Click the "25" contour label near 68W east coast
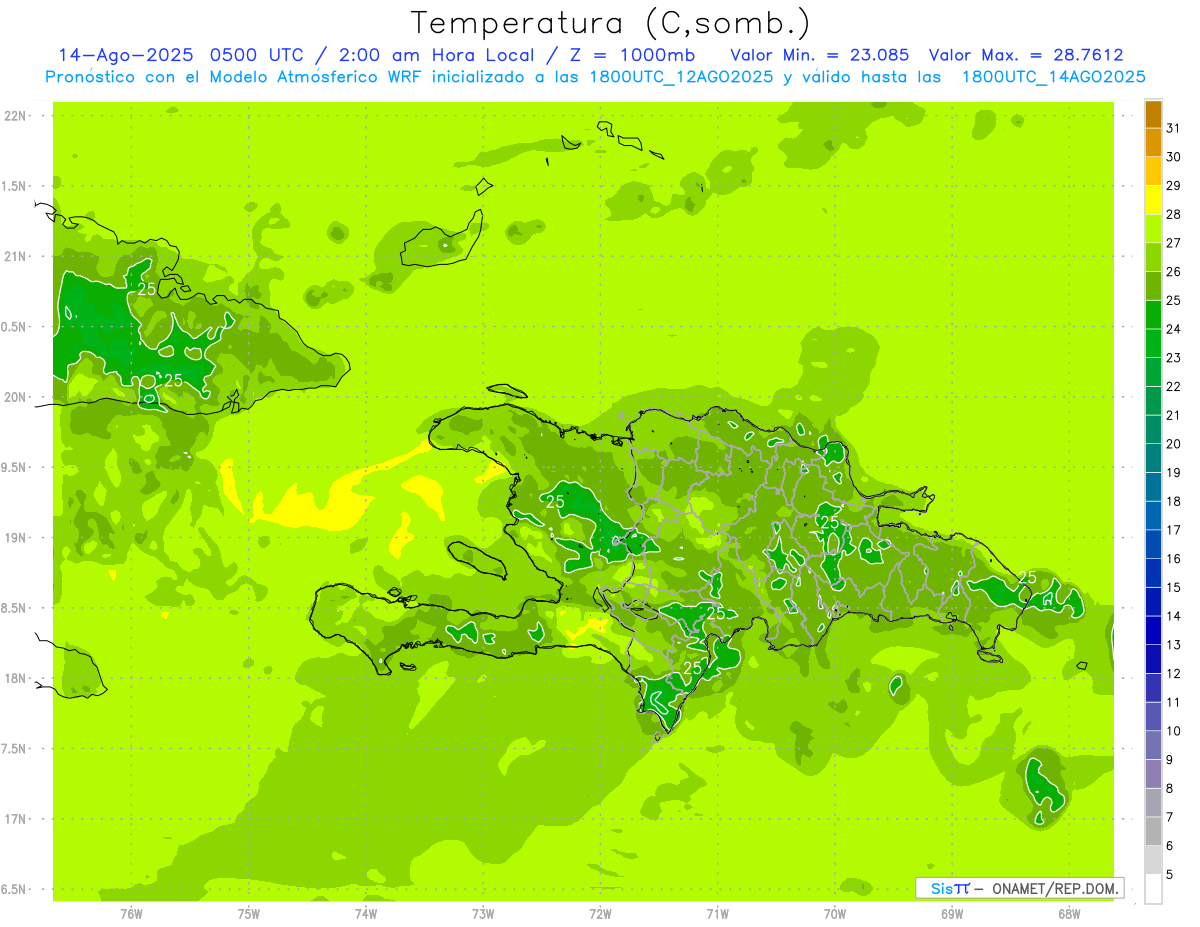Screen dimensions: 1200x927 point(1027,577)
